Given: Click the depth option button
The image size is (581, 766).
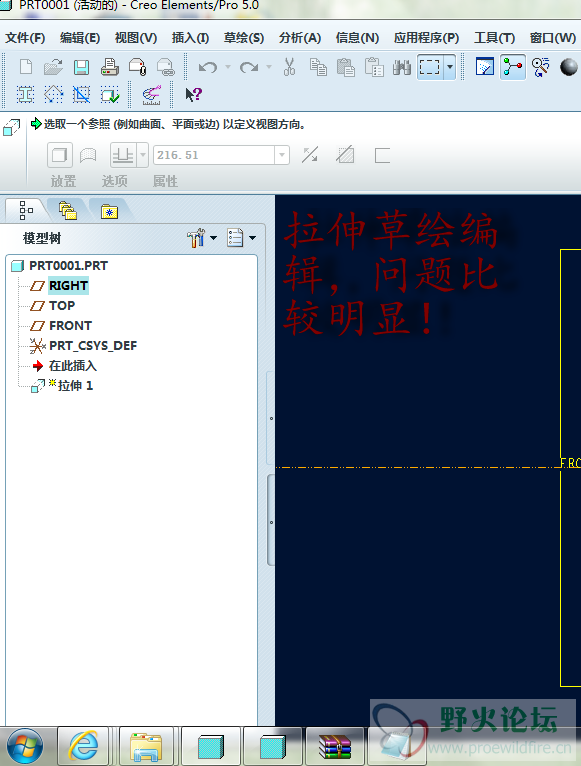Looking at the screenshot, I should pyautogui.click(x=123, y=155).
